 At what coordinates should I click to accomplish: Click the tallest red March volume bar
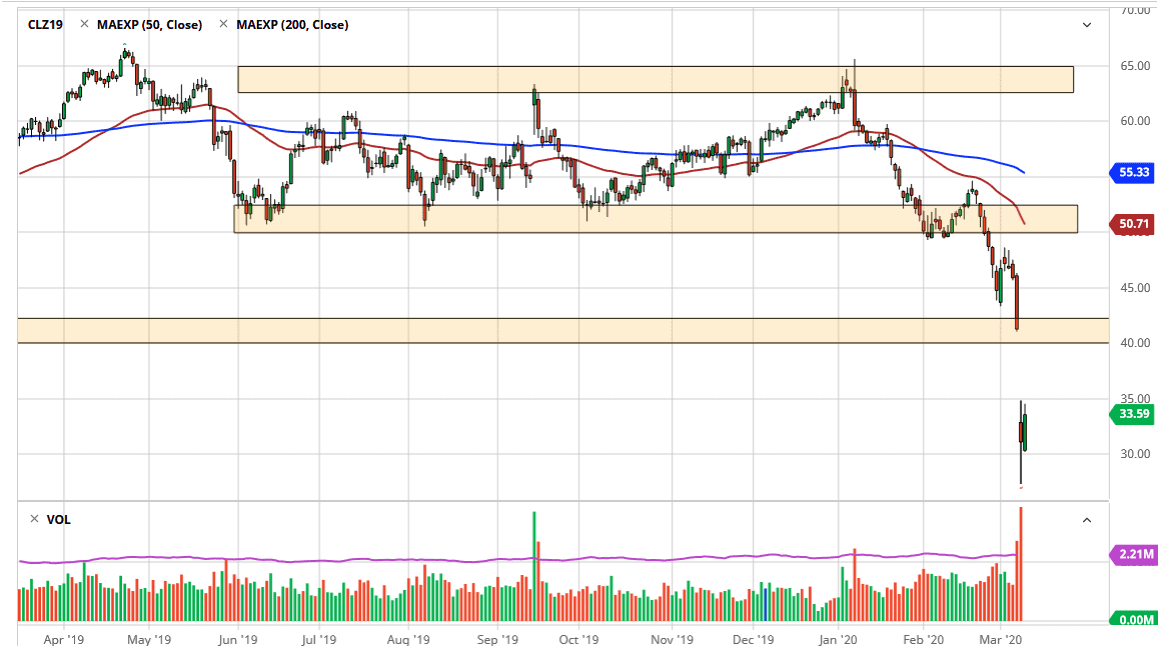click(x=1020, y=564)
